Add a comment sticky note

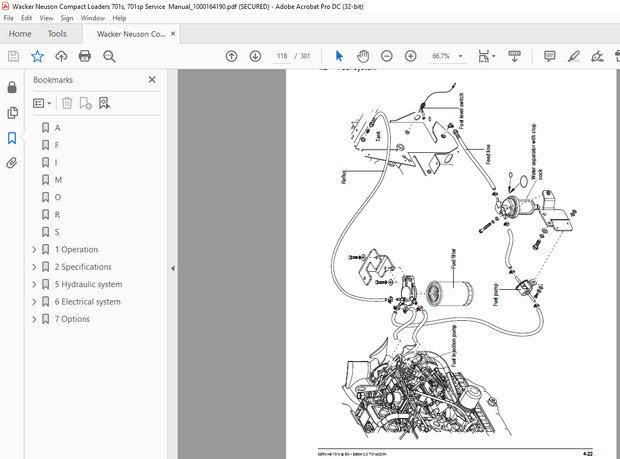coord(550,56)
